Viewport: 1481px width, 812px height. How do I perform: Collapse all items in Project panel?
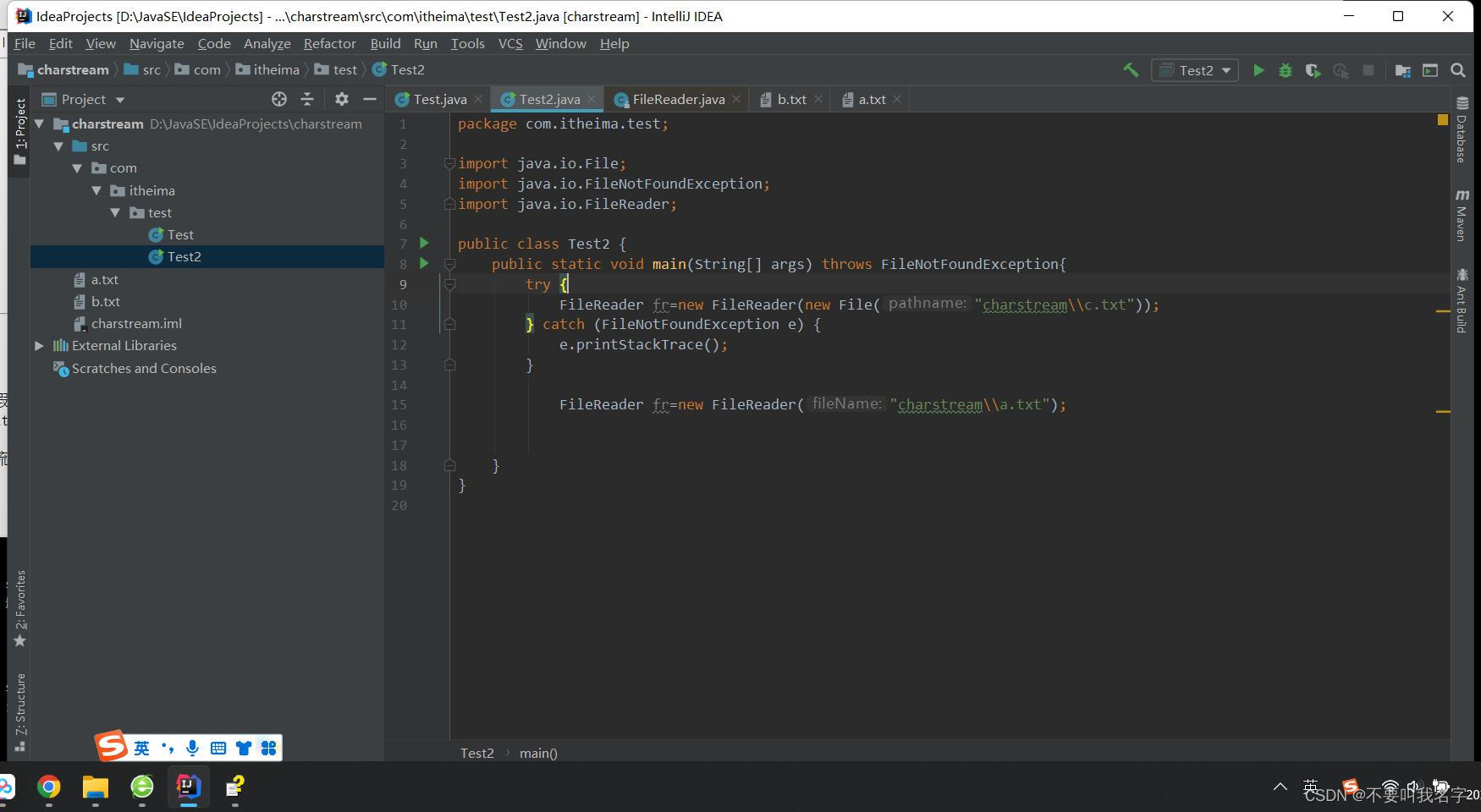click(307, 99)
